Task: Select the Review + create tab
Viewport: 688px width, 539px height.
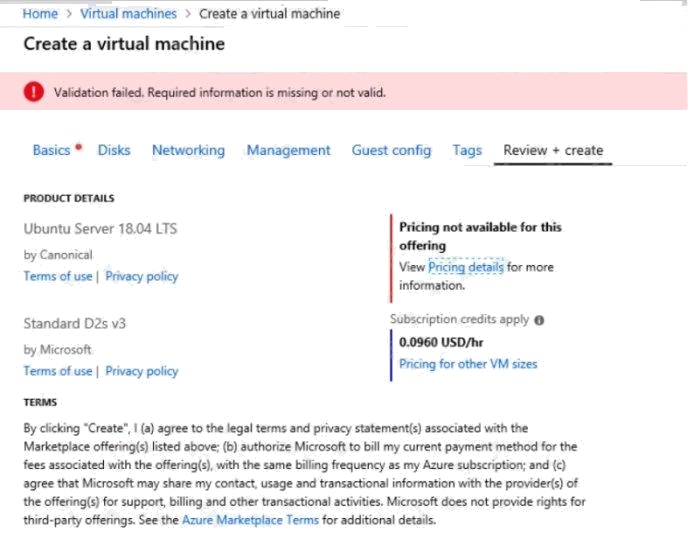Action: coord(553,150)
